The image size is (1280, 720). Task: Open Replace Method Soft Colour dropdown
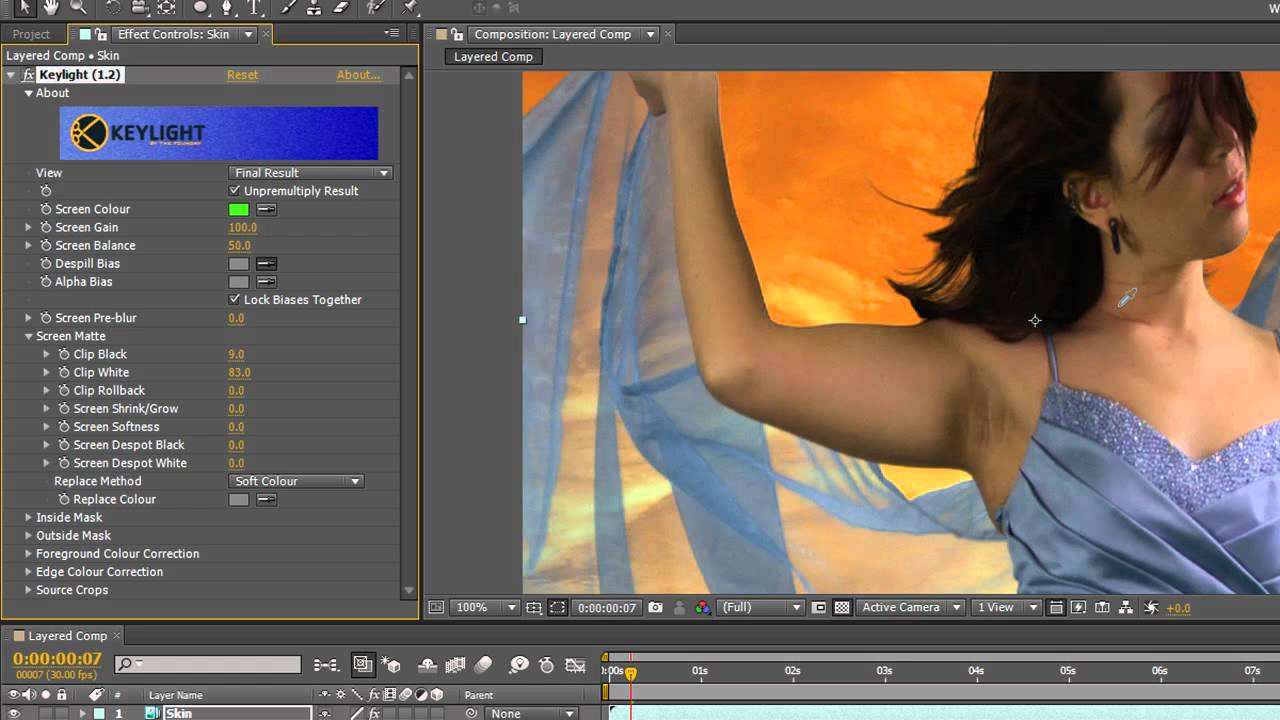click(296, 481)
